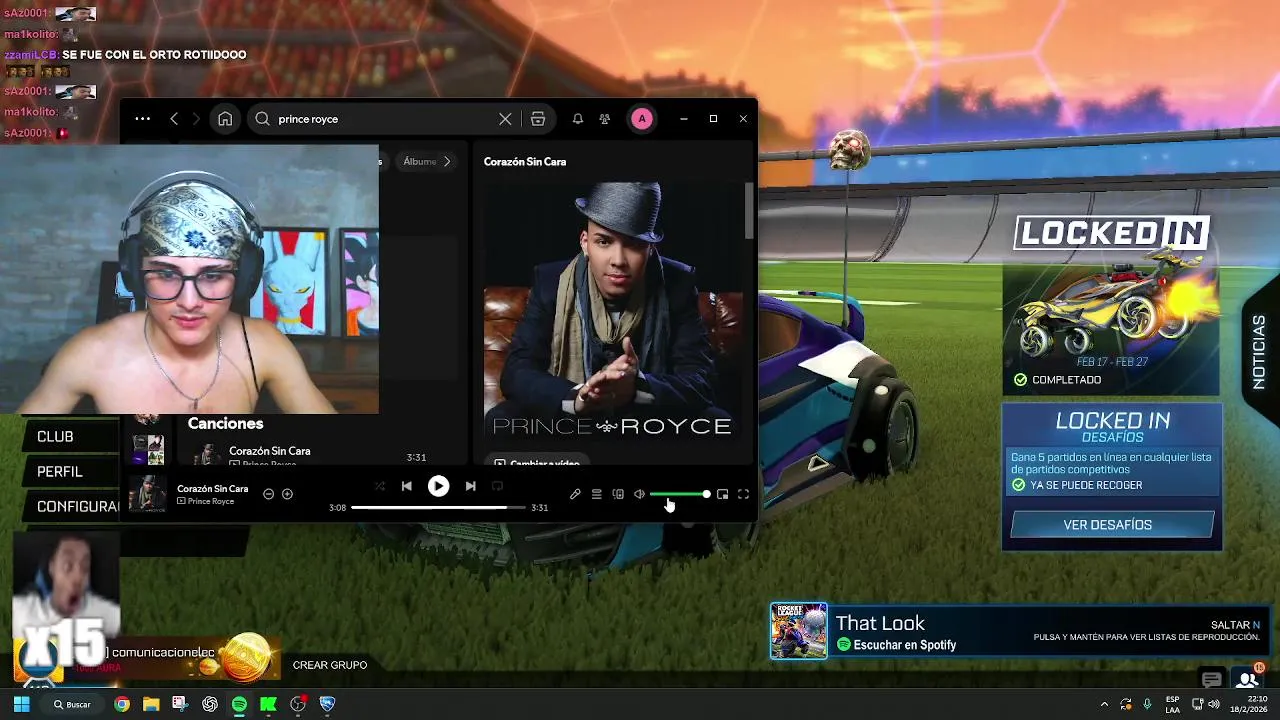This screenshot has height=720, width=1280.
Task: Expand more search filters with the chevron
Action: 447,161
